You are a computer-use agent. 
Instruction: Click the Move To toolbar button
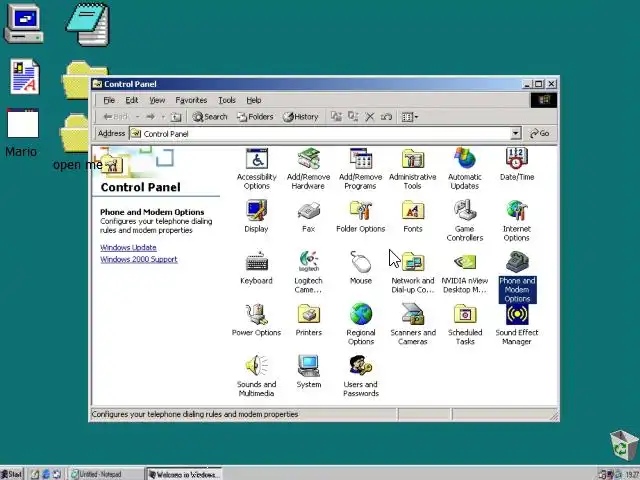336,117
